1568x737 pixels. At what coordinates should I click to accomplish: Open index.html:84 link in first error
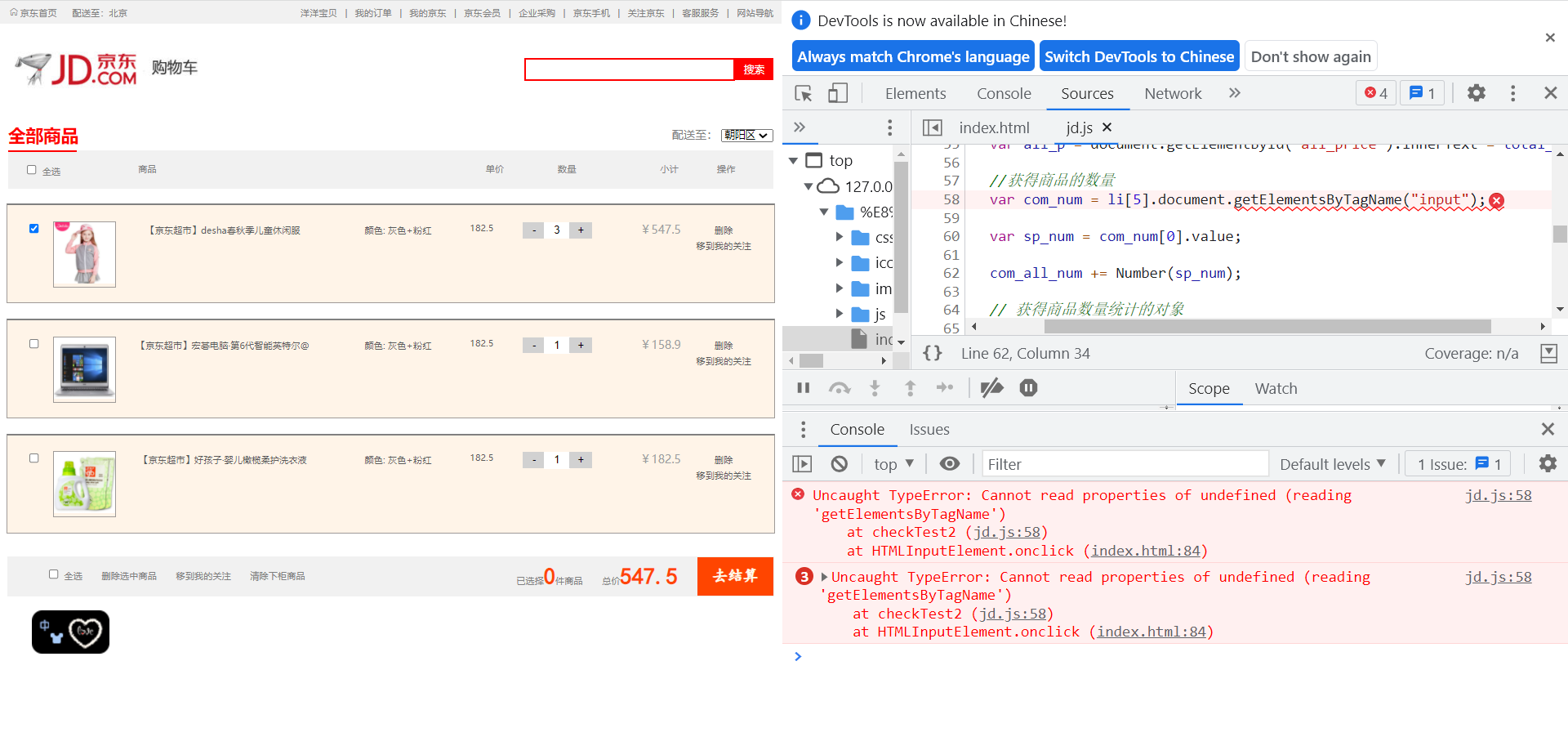pos(1146,551)
